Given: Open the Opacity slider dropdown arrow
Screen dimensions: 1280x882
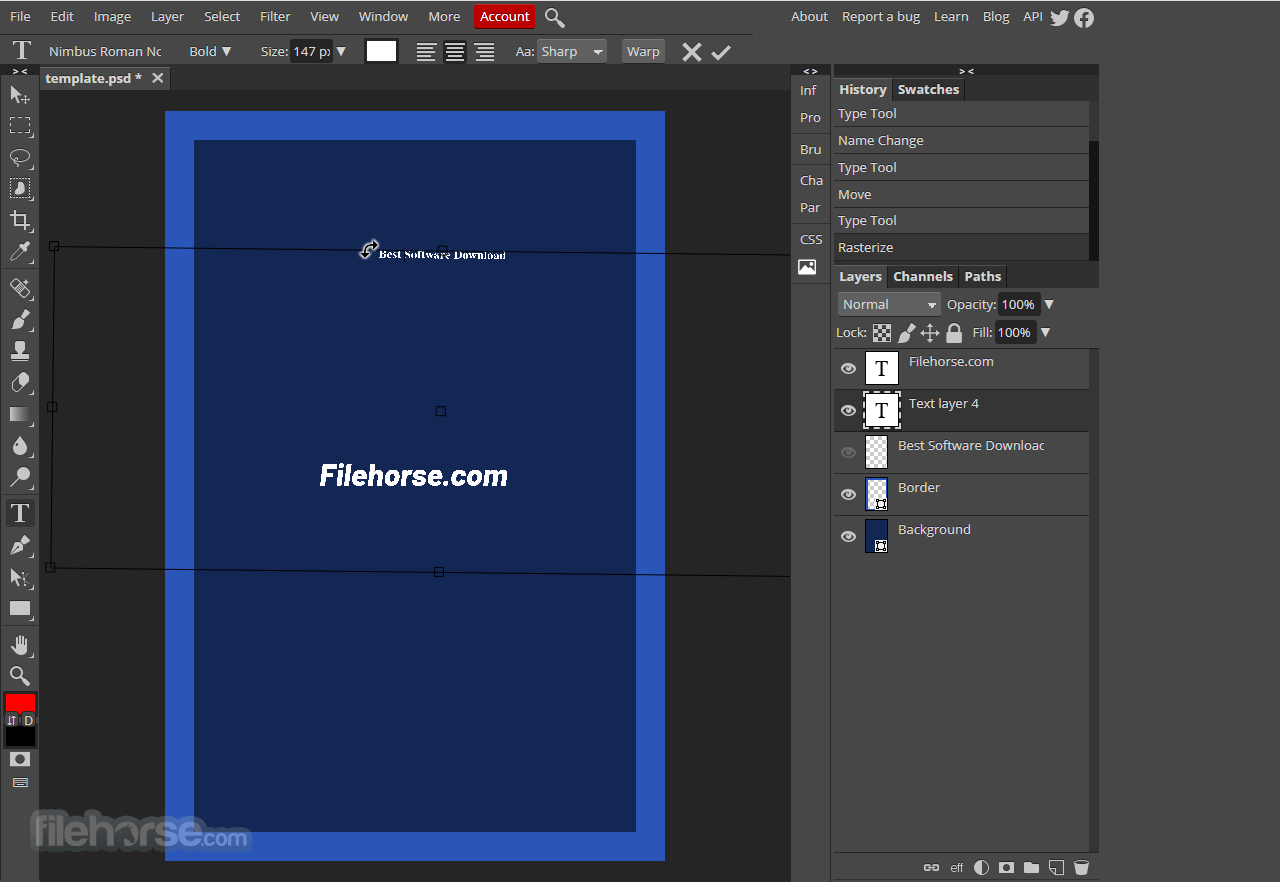Looking at the screenshot, I should click(1049, 305).
